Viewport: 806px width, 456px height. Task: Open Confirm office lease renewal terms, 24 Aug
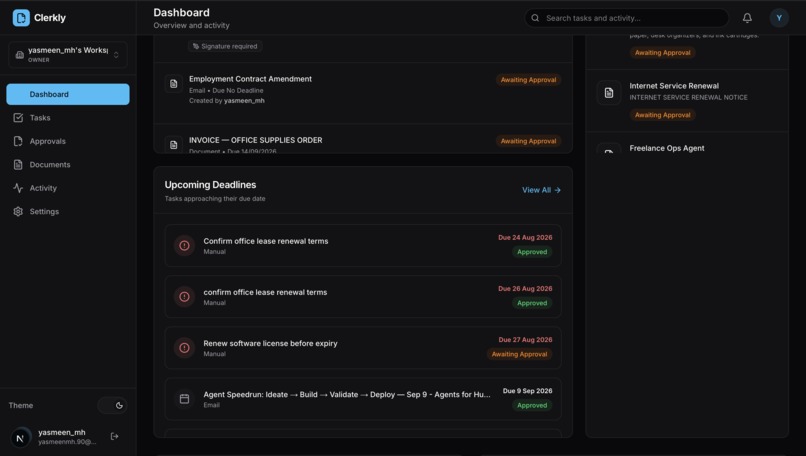point(363,246)
